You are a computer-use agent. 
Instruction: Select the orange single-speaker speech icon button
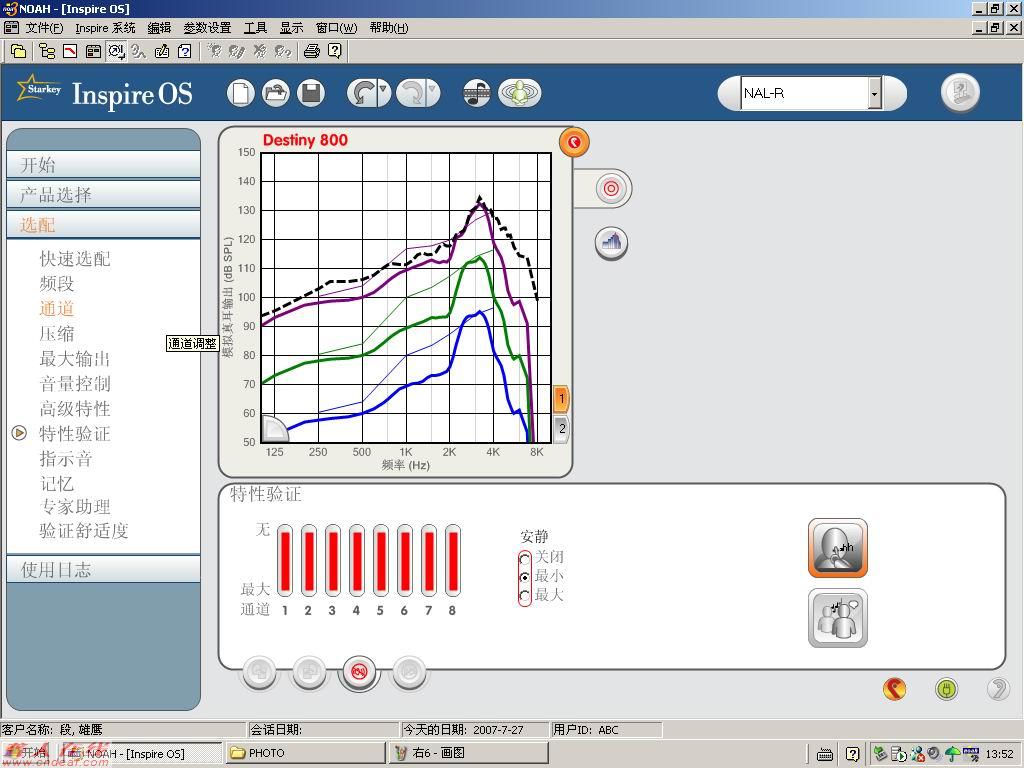point(838,549)
